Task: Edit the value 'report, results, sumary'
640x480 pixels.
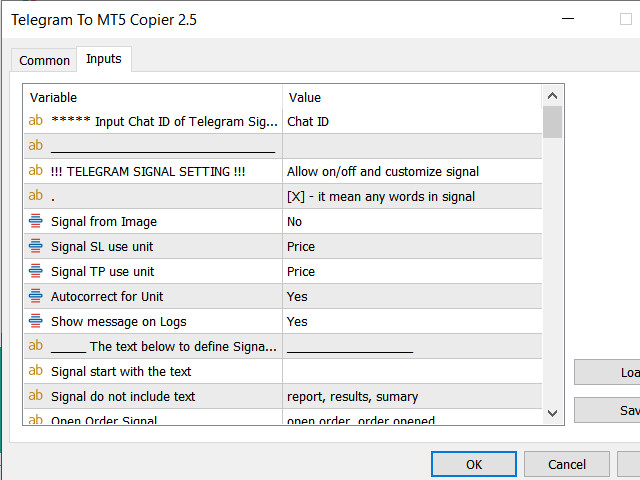Action: coord(412,396)
